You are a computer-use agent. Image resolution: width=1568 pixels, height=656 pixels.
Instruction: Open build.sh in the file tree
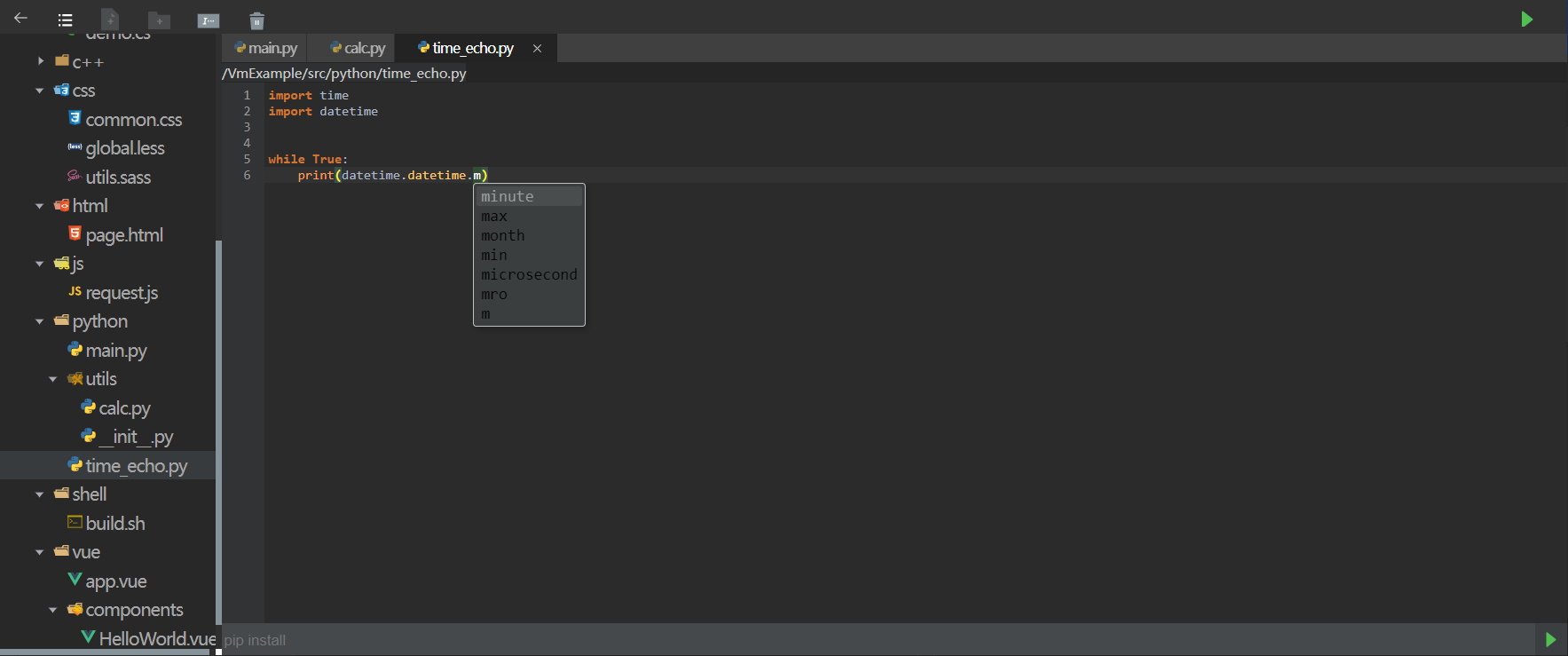coord(114,523)
